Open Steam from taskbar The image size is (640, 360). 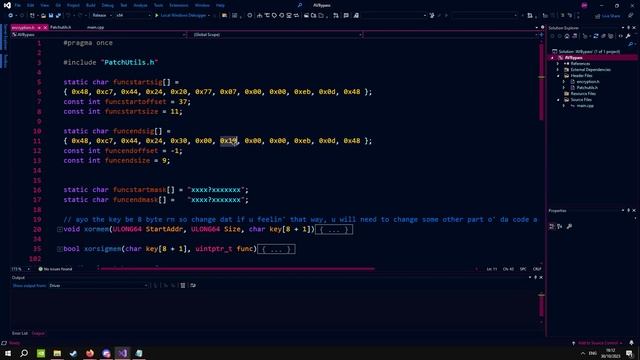pos(73,353)
